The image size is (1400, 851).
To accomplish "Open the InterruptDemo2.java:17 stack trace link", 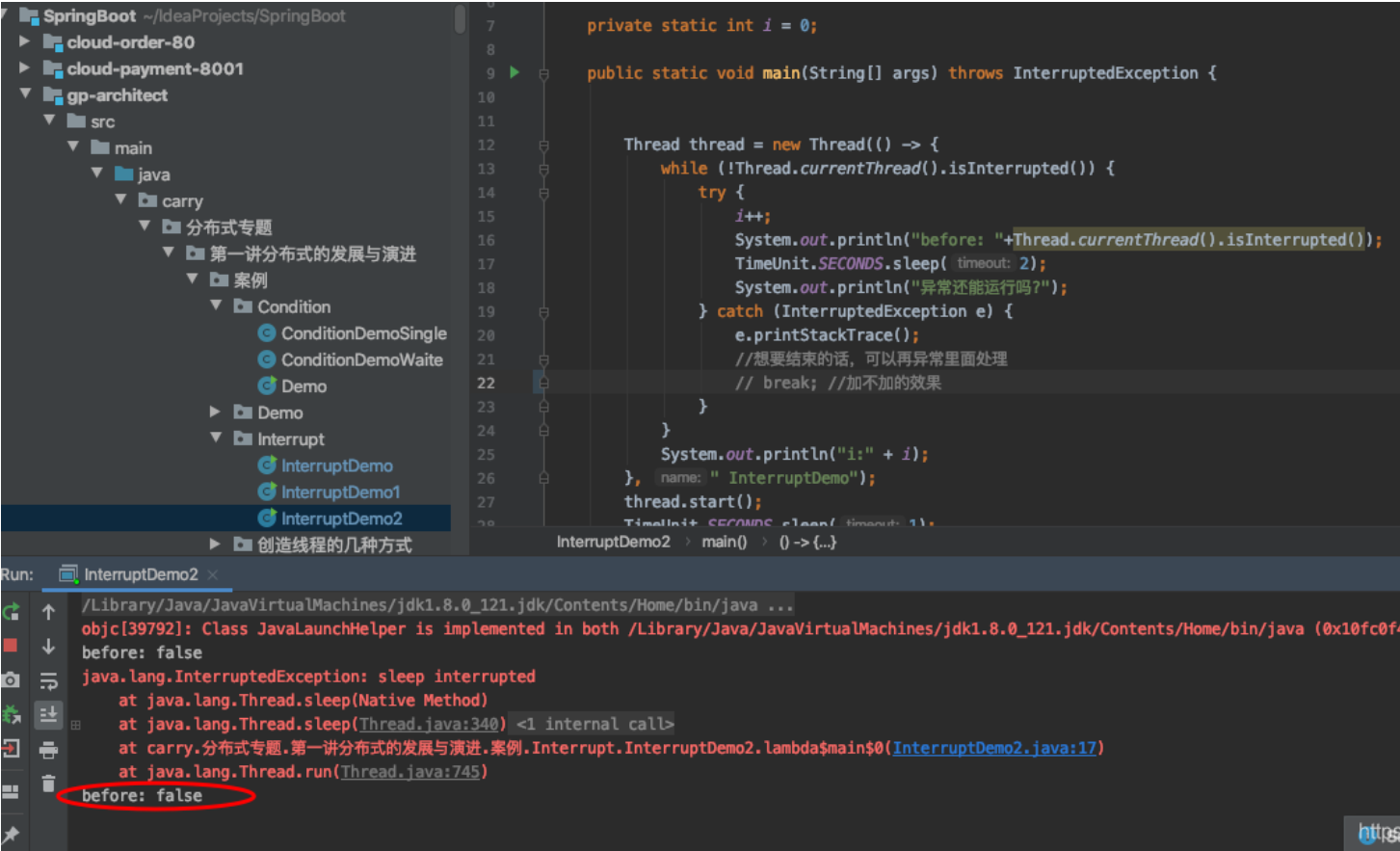I will [994, 748].
